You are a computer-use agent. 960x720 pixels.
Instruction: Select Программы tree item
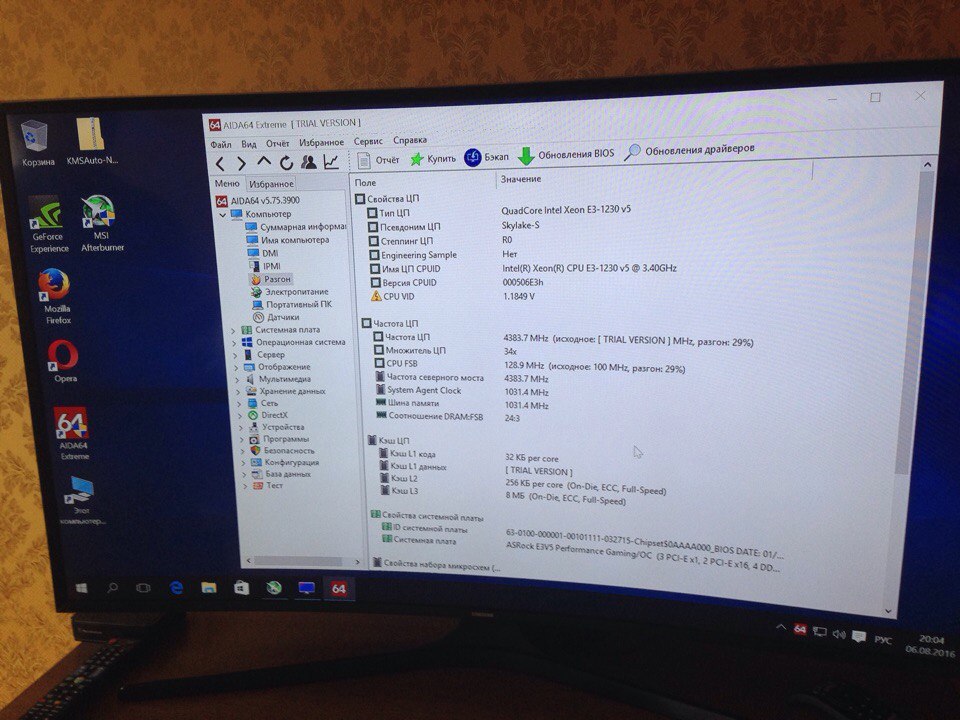pos(280,438)
